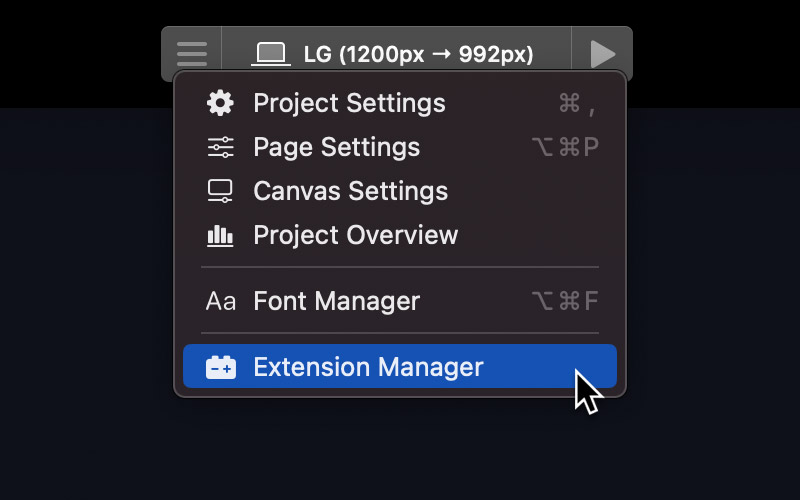The height and width of the screenshot is (500, 800).
Task: Click the gear icon beside Project Settings
Action: tap(220, 103)
